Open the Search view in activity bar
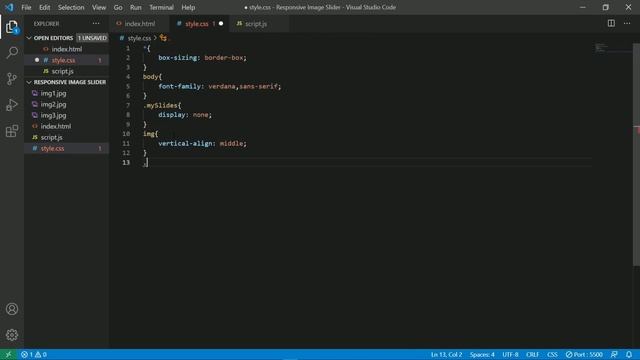 (12, 53)
